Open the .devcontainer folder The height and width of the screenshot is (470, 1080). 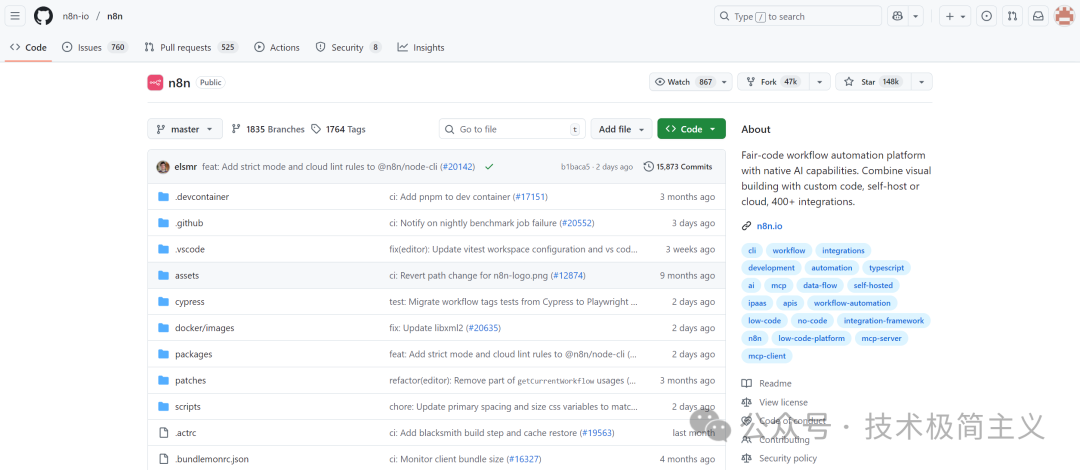[202, 196]
